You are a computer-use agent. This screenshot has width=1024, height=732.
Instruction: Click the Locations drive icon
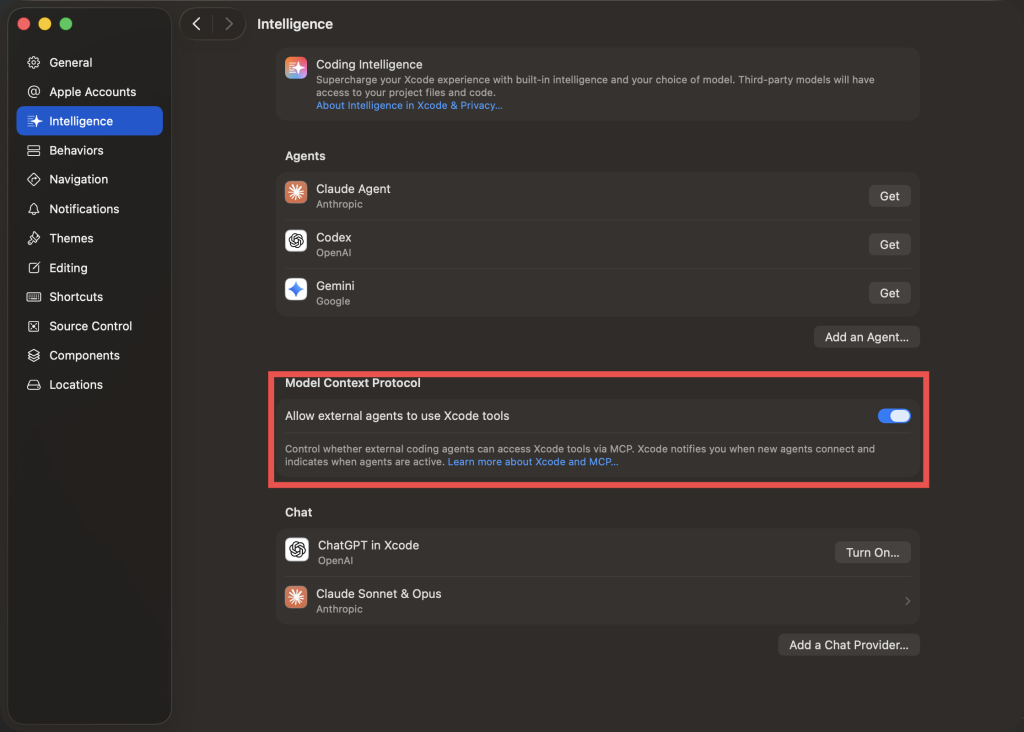[x=34, y=385]
